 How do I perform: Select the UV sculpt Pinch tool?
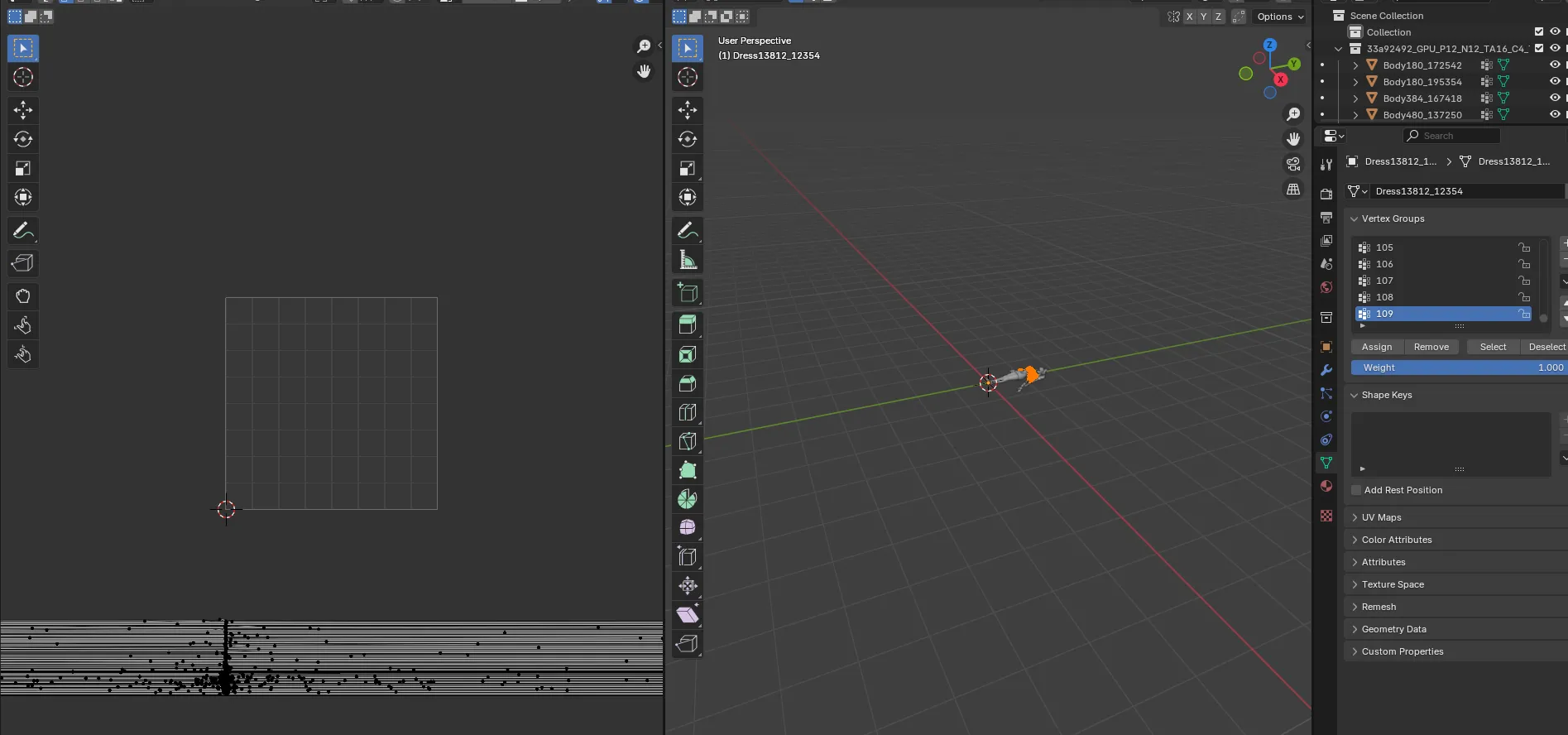(23, 354)
